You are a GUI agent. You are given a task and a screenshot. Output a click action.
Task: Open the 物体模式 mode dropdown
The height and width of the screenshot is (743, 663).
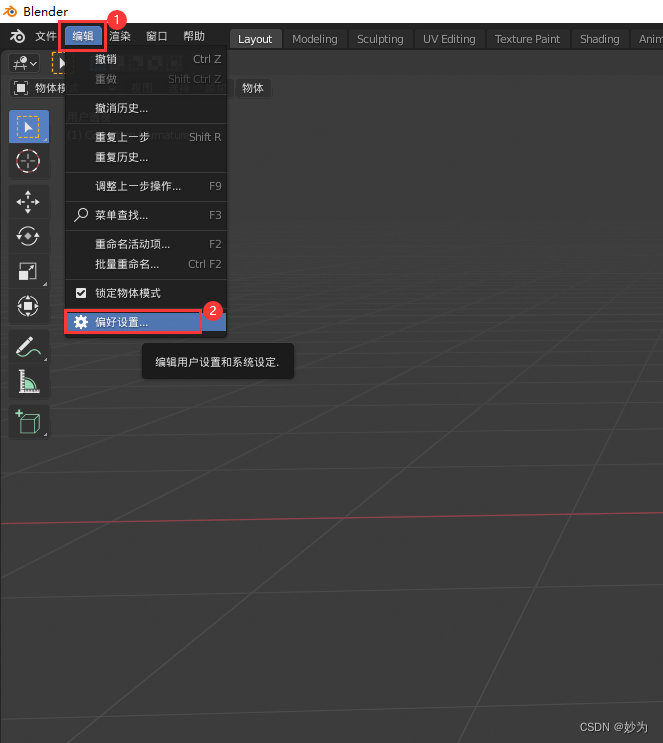38,88
